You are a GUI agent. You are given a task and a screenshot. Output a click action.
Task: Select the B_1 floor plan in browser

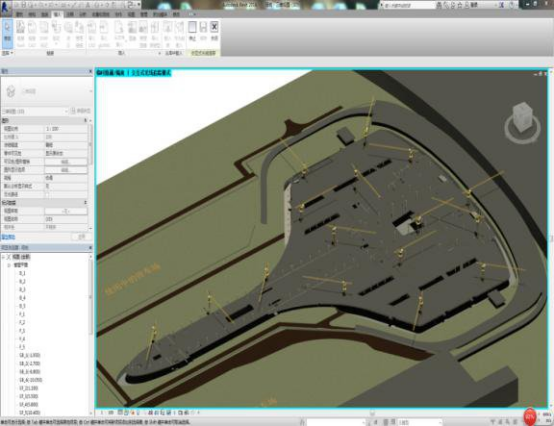point(22,273)
